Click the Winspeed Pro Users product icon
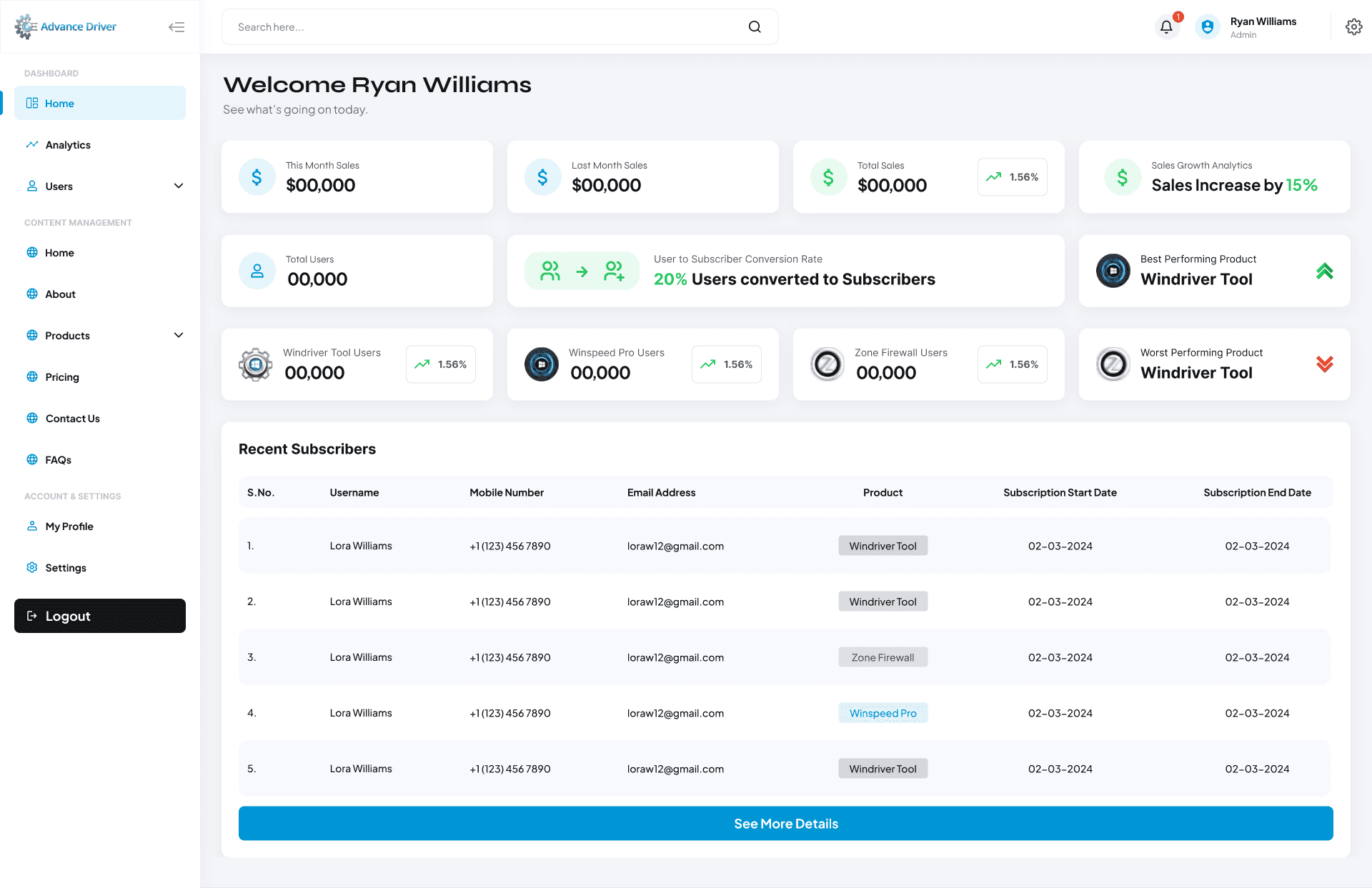Screen dimensions: 1372x888 click(x=542, y=364)
